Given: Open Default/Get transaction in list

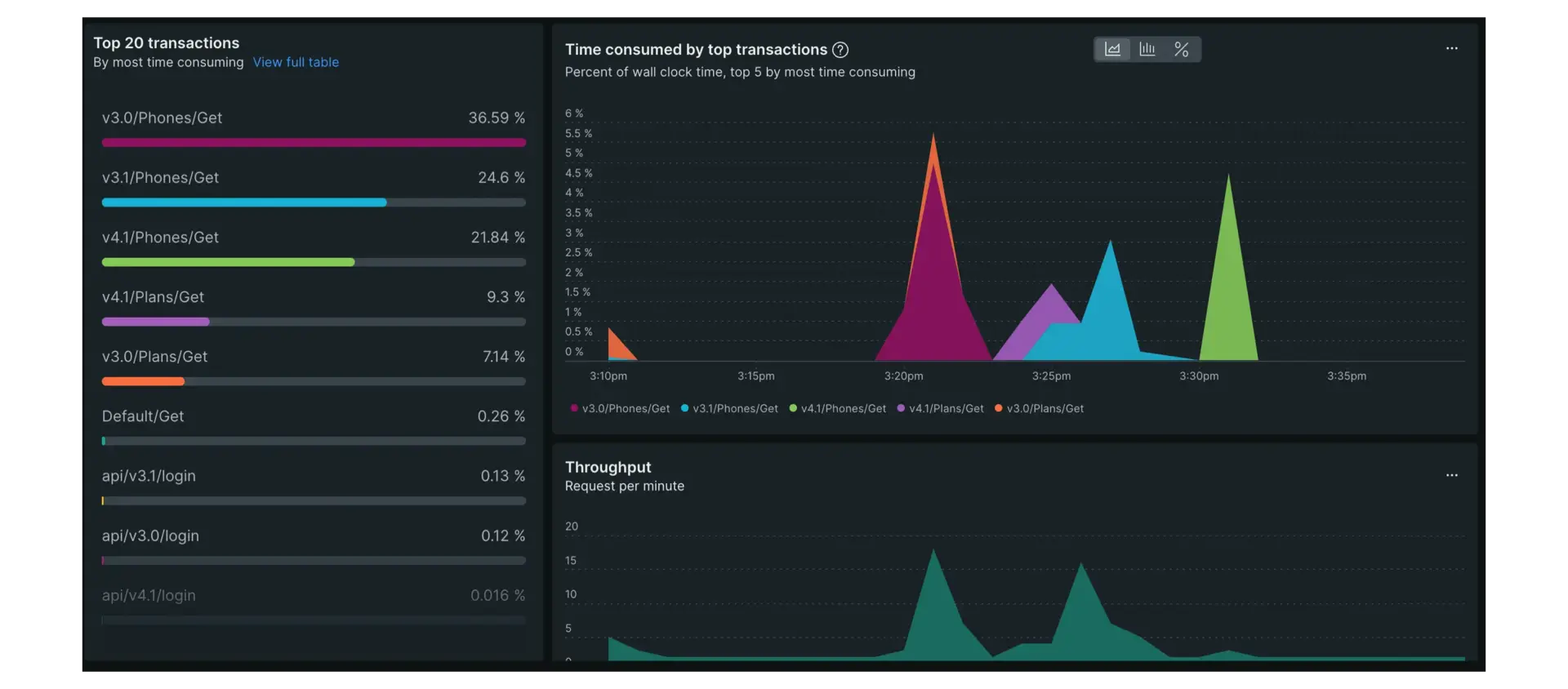Looking at the screenshot, I should point(143,416).
